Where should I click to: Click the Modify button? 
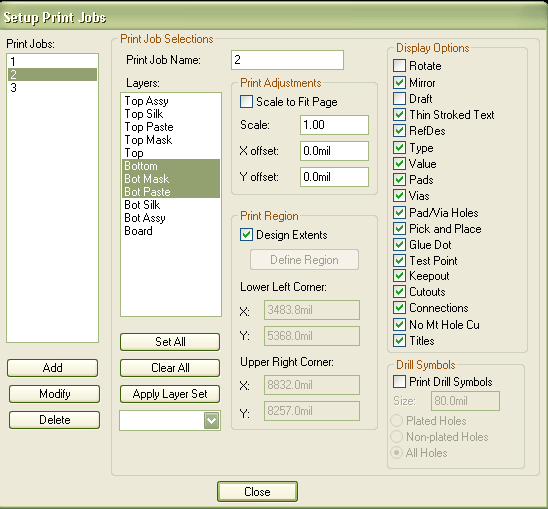(55, 394)
